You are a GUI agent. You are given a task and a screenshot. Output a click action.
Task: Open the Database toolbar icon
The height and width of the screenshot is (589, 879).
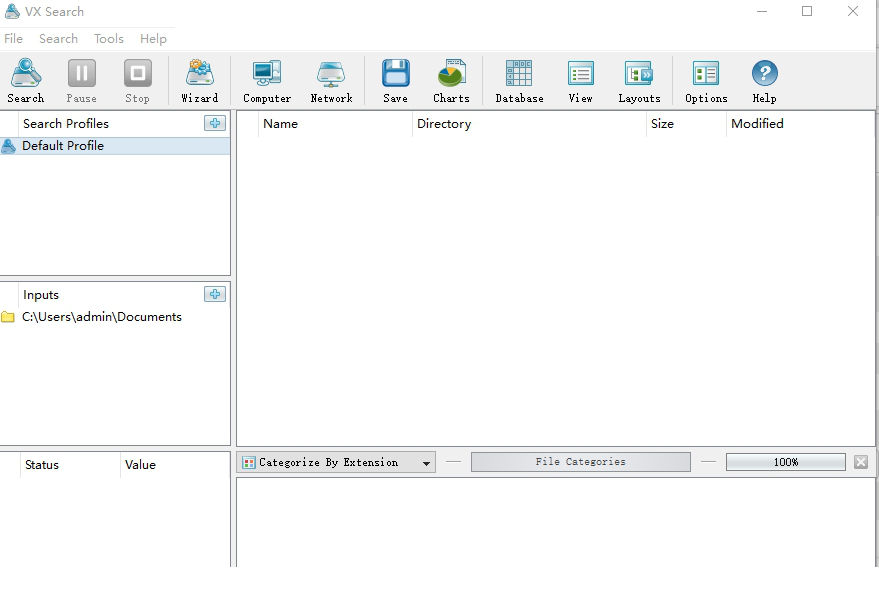(x=519, y=80)
